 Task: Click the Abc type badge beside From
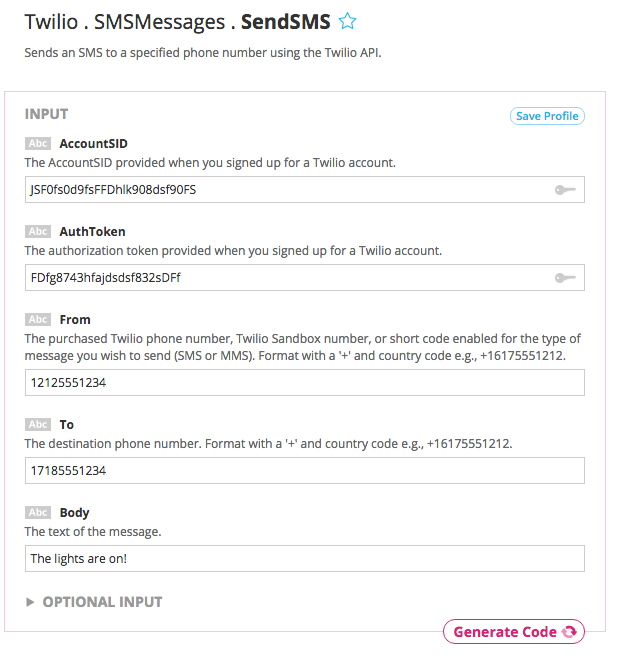pyautogui.click(x=38, y=320)
